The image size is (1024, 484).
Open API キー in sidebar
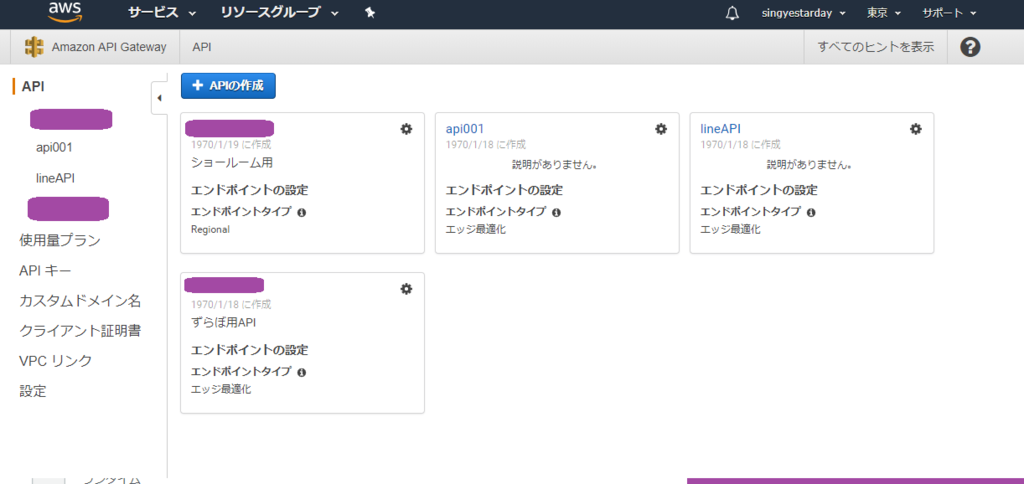tap(45, 270)
